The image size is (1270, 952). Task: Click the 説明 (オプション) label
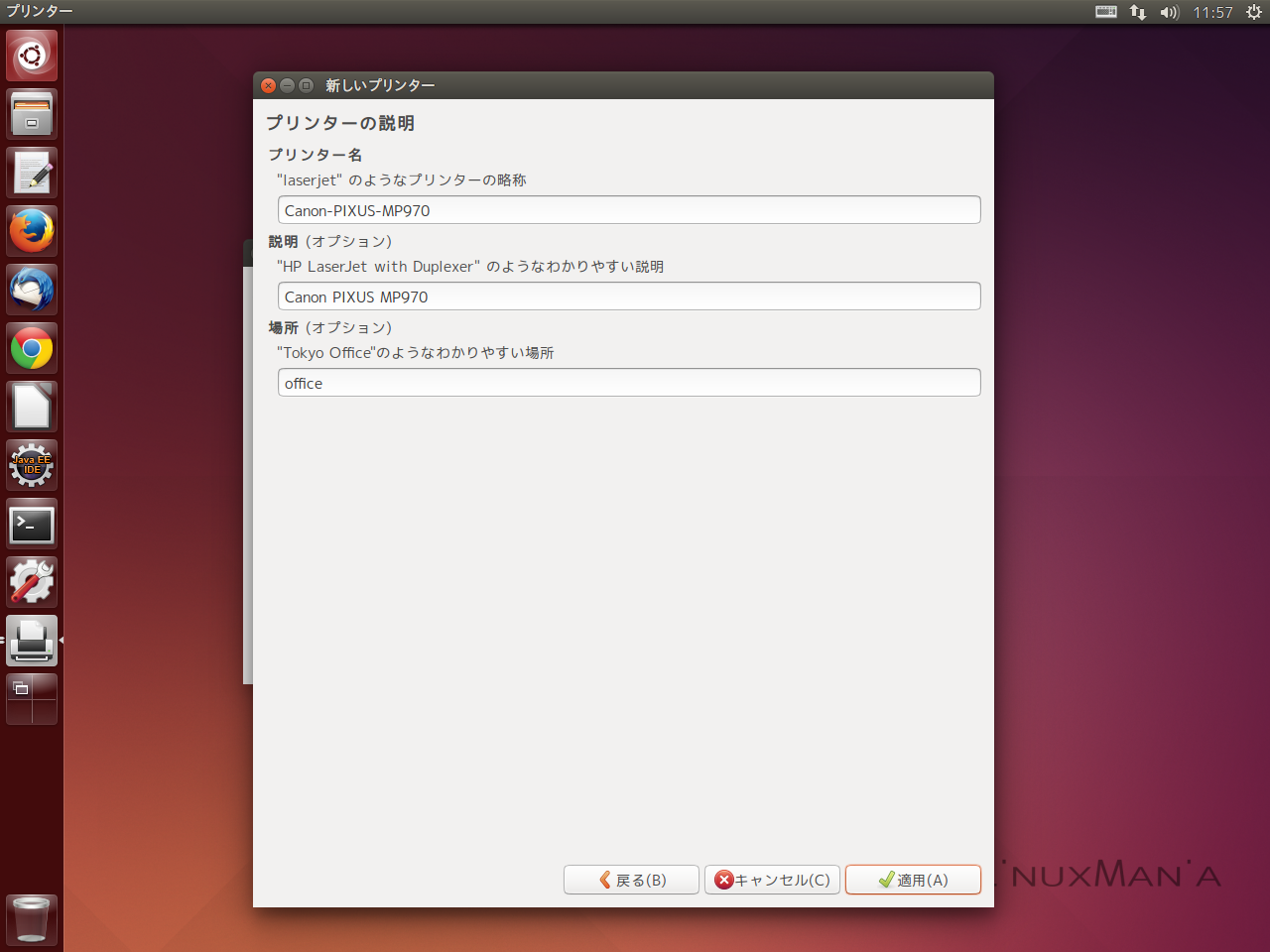(330, 241)
